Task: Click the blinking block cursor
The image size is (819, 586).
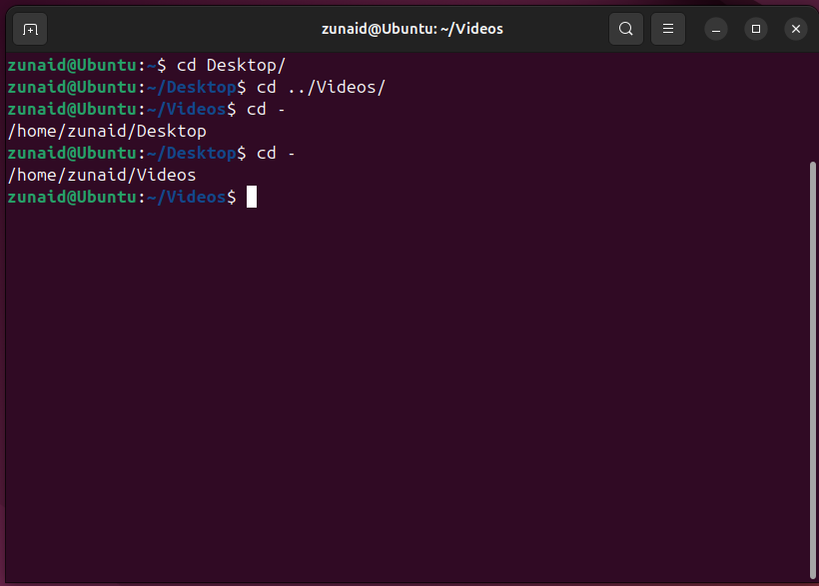Action: [252, 197]
